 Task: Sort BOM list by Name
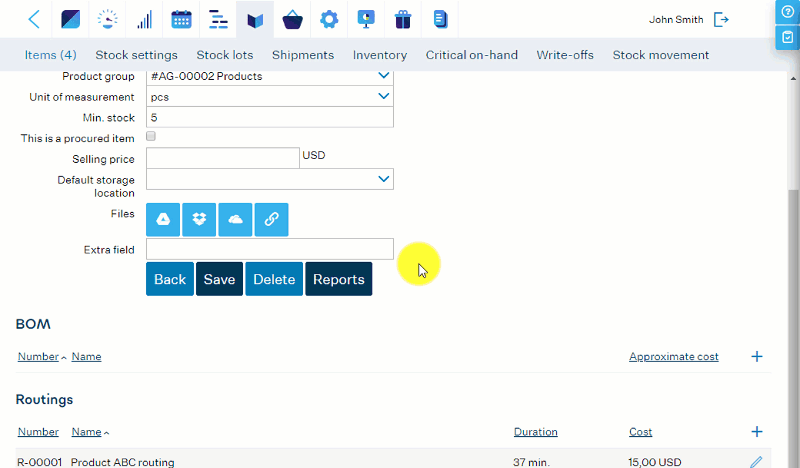[x=86, y=357]
